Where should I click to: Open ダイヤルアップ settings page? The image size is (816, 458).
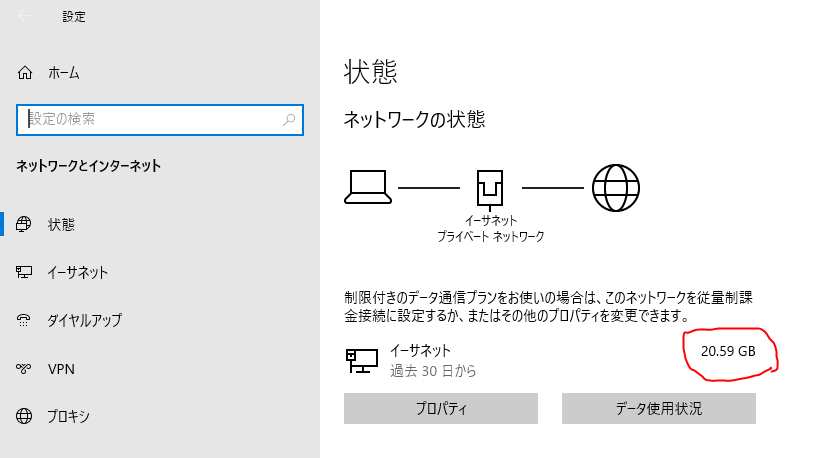[x=84, y=320]
